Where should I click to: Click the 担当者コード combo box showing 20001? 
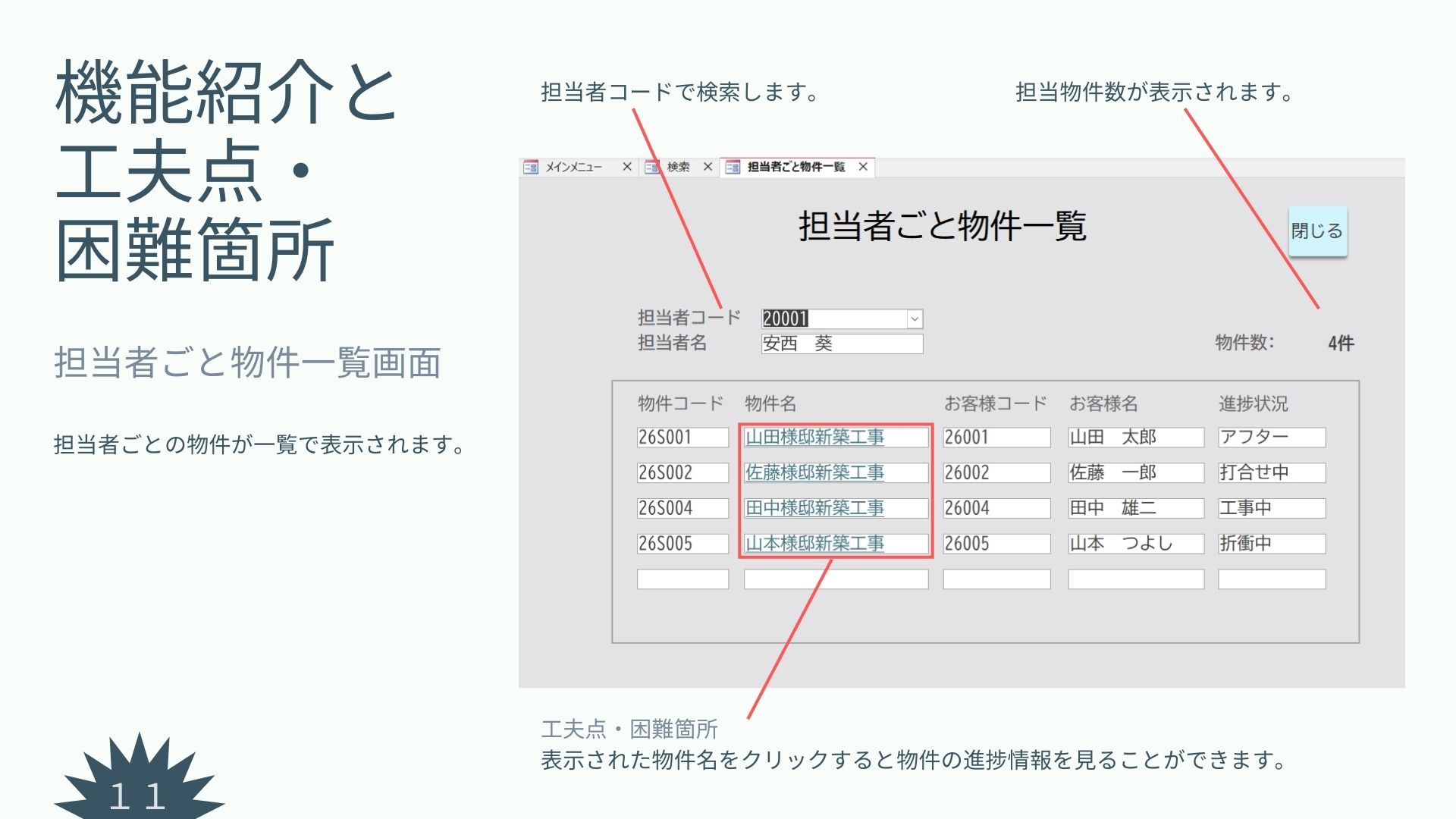point(833,319)
